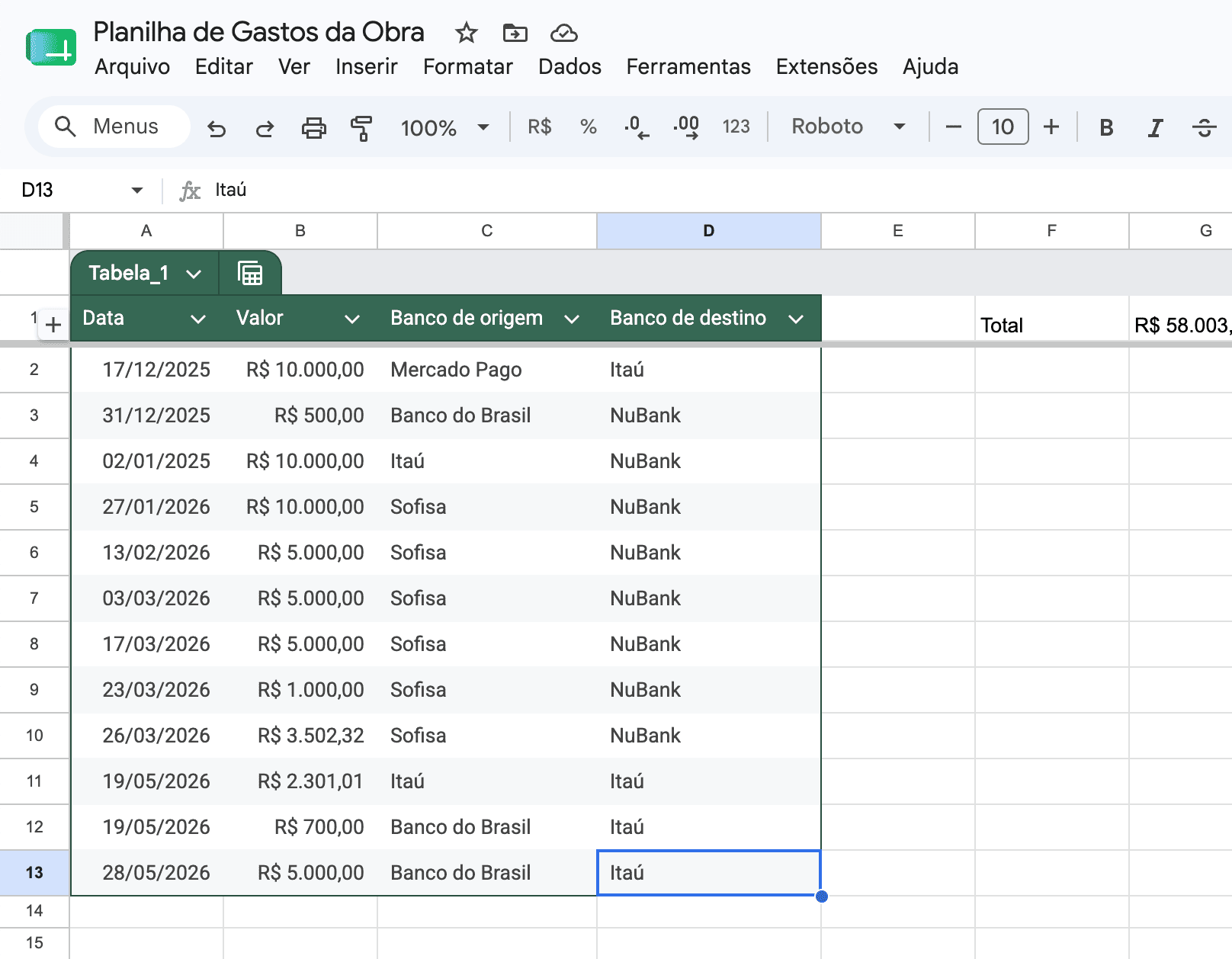The height and width of the screenshot is (959, 1232).
Task: Format as currency R$
Action: [540, 127]
